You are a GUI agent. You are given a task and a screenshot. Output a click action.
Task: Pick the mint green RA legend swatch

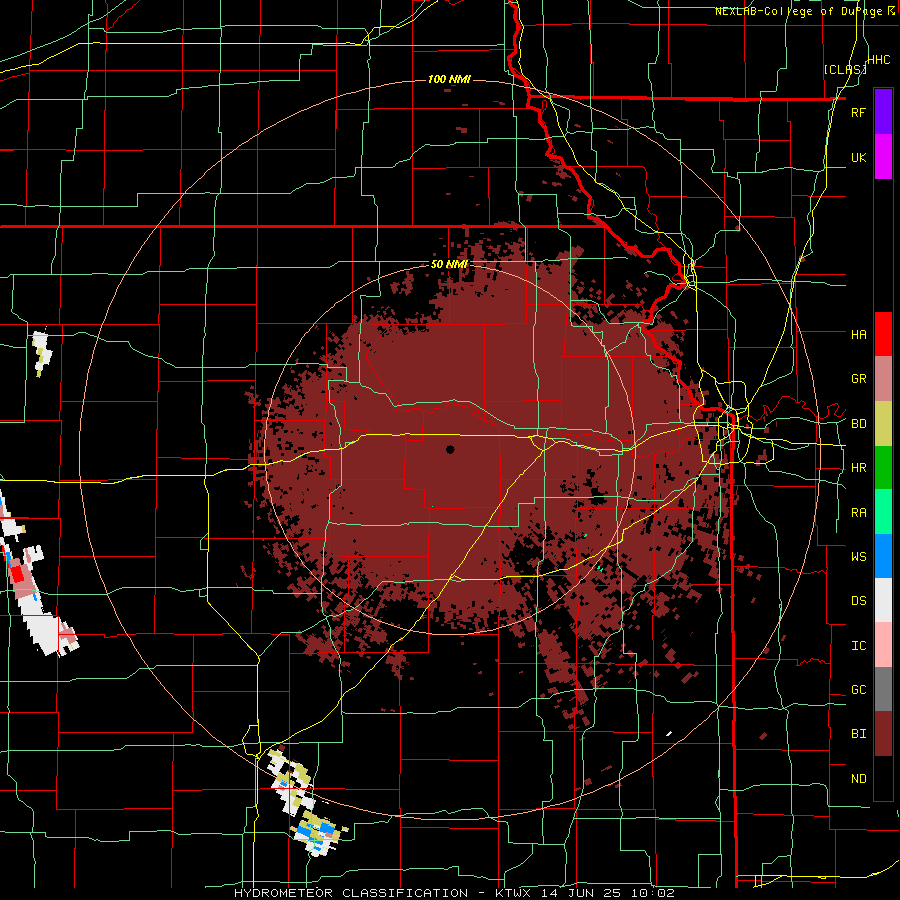click(883, 512)
